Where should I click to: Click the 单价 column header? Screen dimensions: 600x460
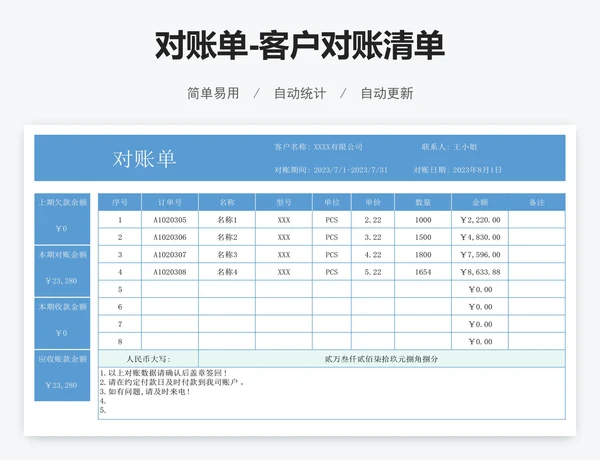click(x=373, y=202)
